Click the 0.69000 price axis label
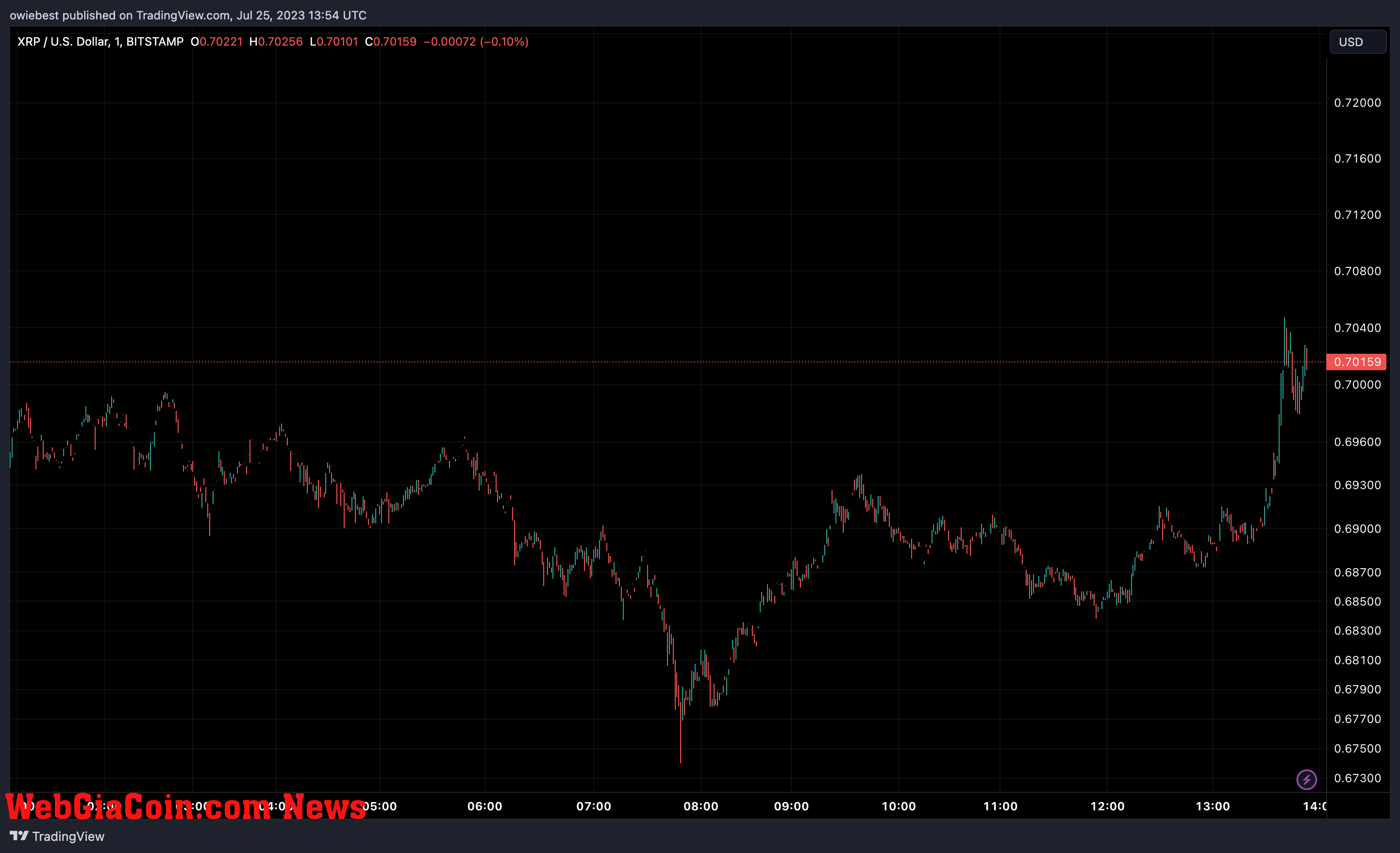1400x853 pixels. coord(1357,529)
